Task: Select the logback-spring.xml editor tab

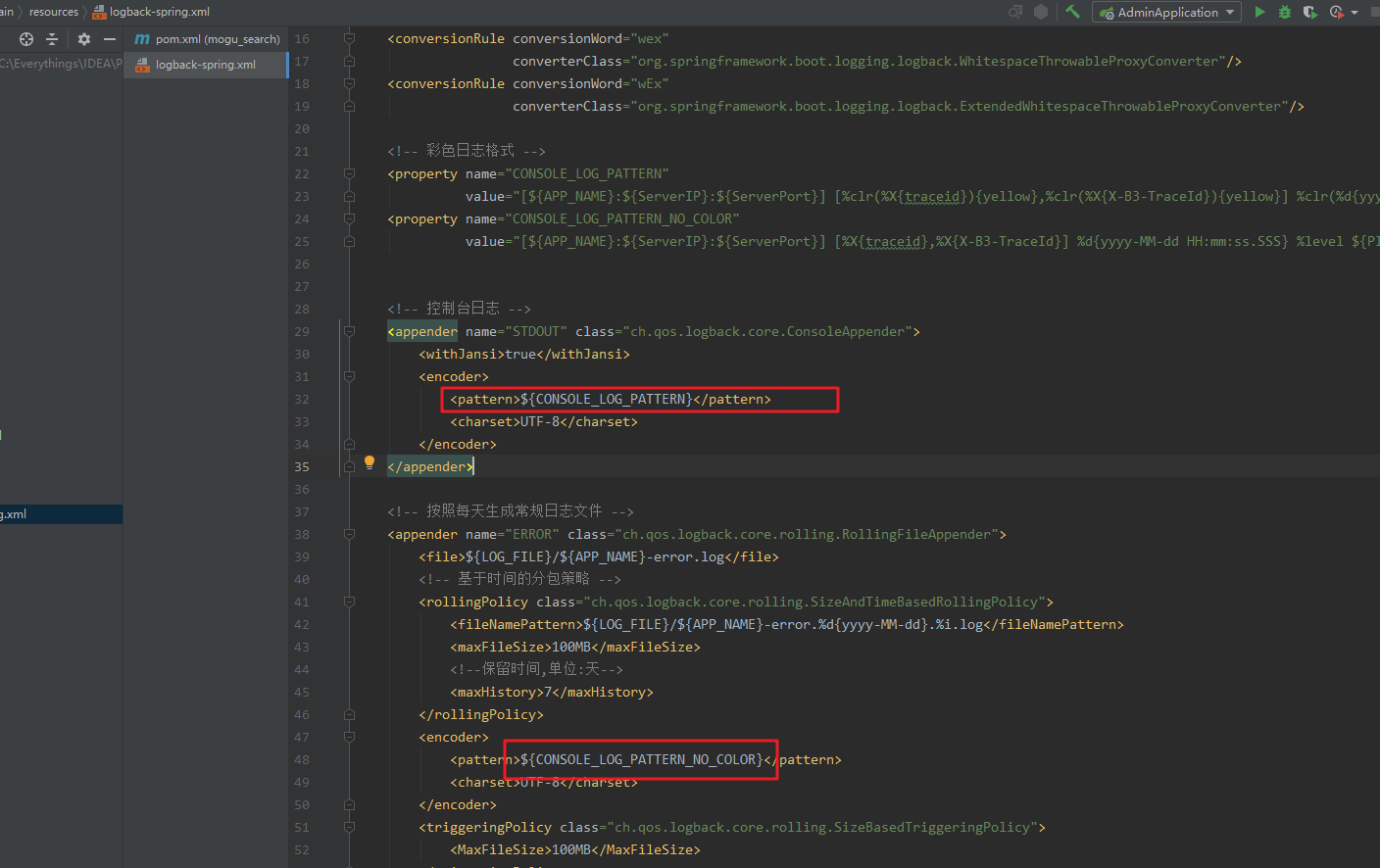Action: coord(206,65)
